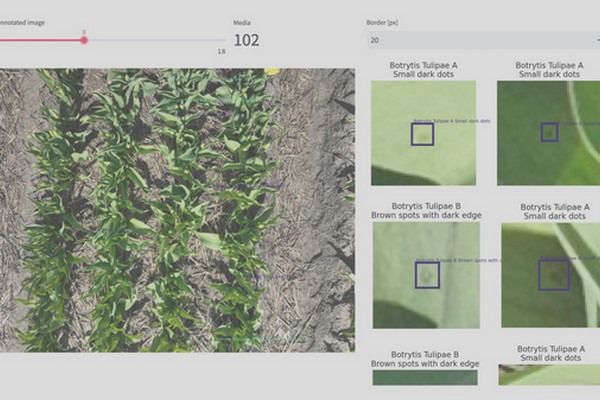
Task: Click the slider maximum value 18
Action: pos(221,51)
